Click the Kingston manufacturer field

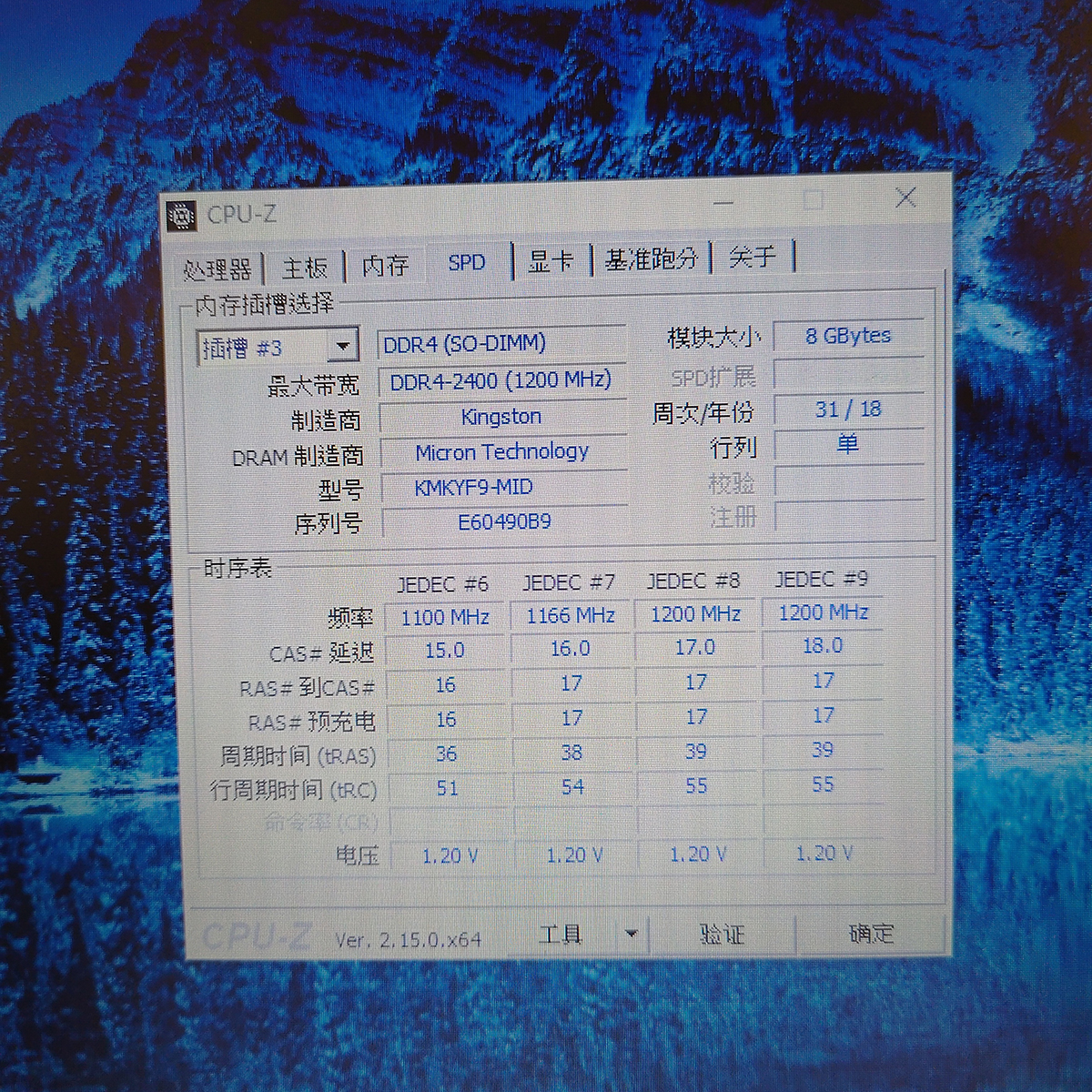501,417
